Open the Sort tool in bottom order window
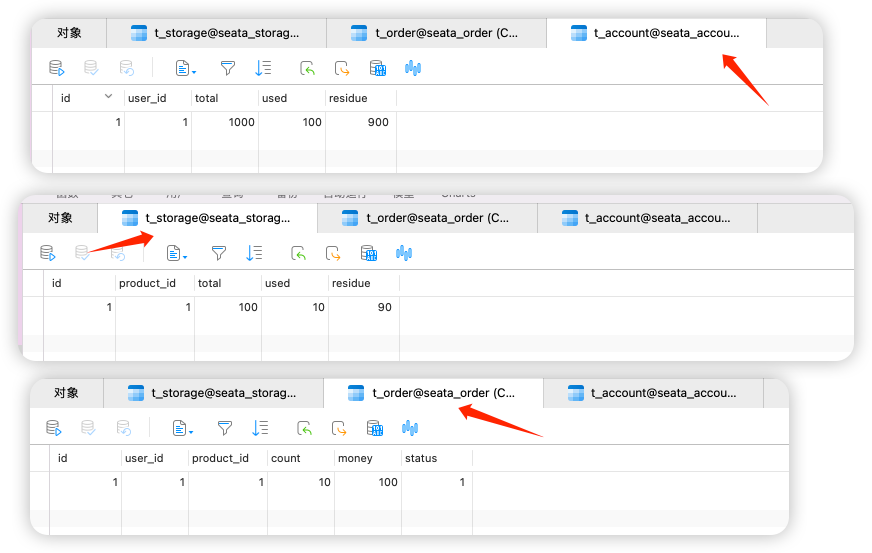The height and width of the screenshot is (553, 872). (x=260, y=428)
